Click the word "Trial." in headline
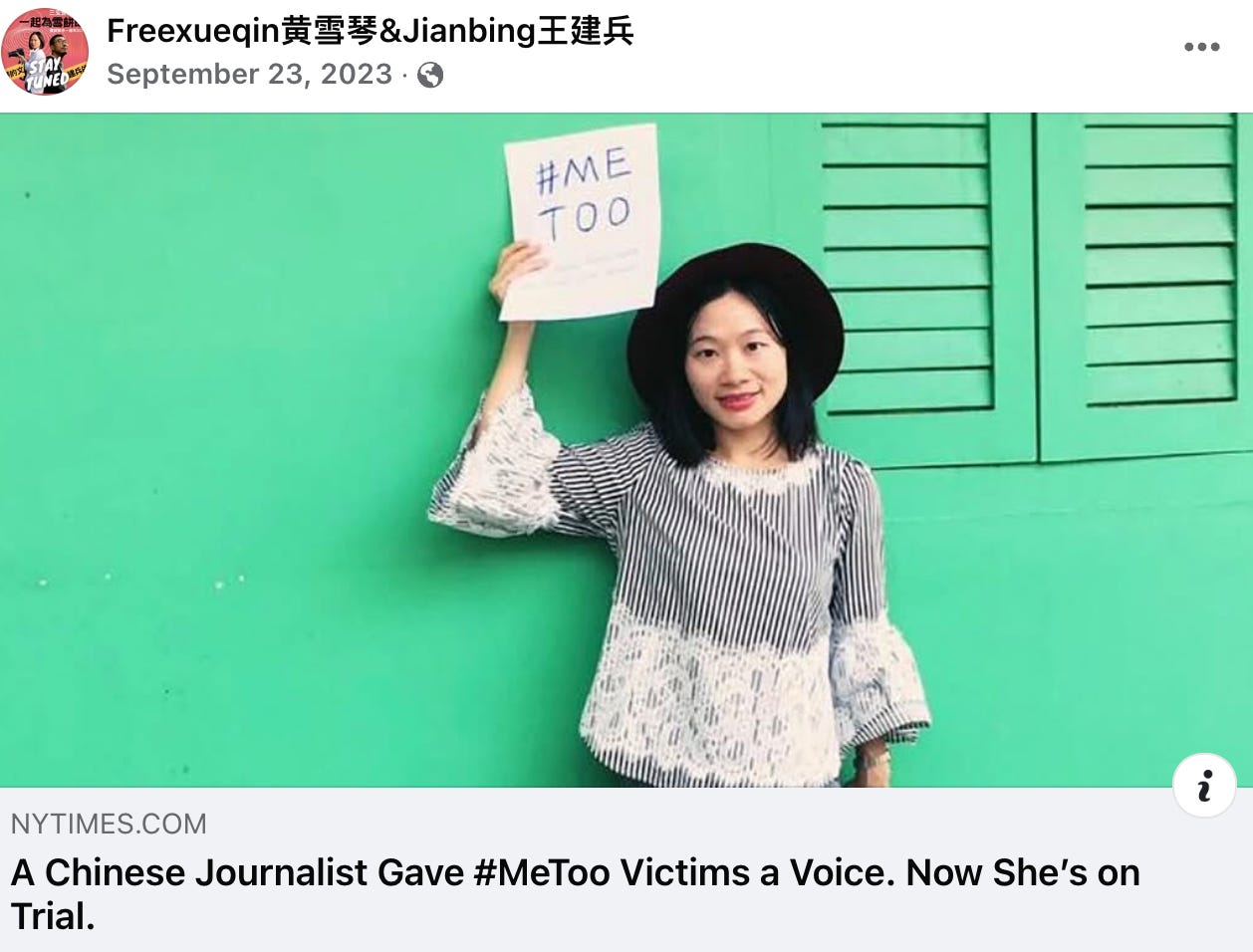This screenshot has width=1253, height=952. (53, 916)
